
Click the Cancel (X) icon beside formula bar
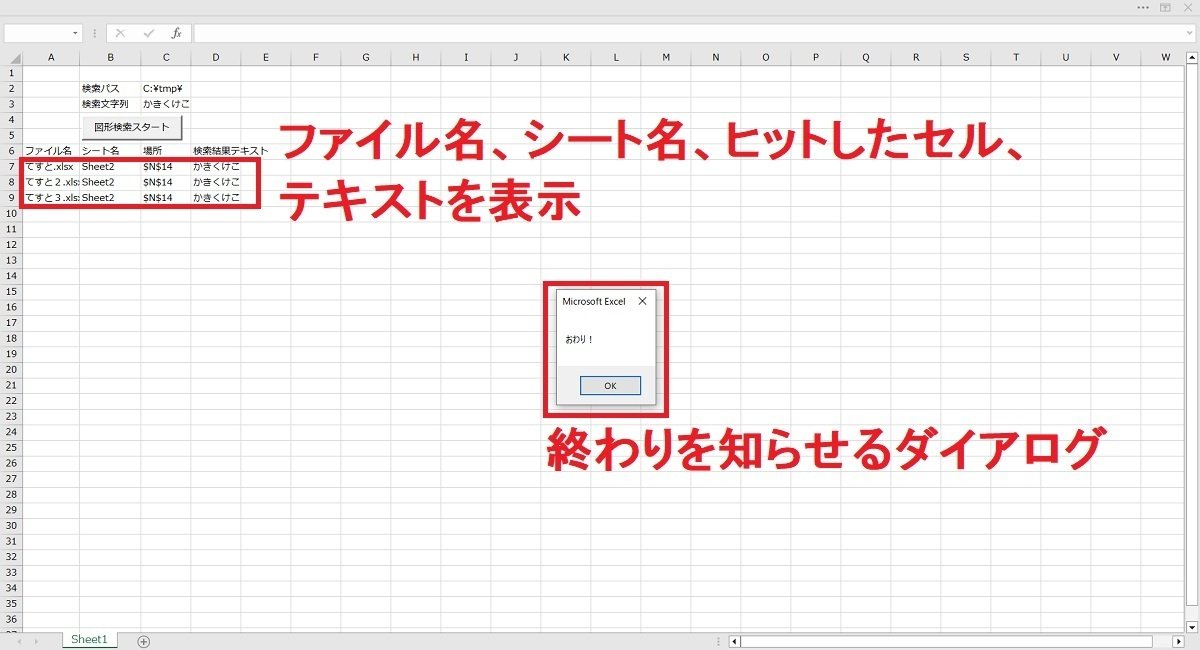click(x=119, y=31)
